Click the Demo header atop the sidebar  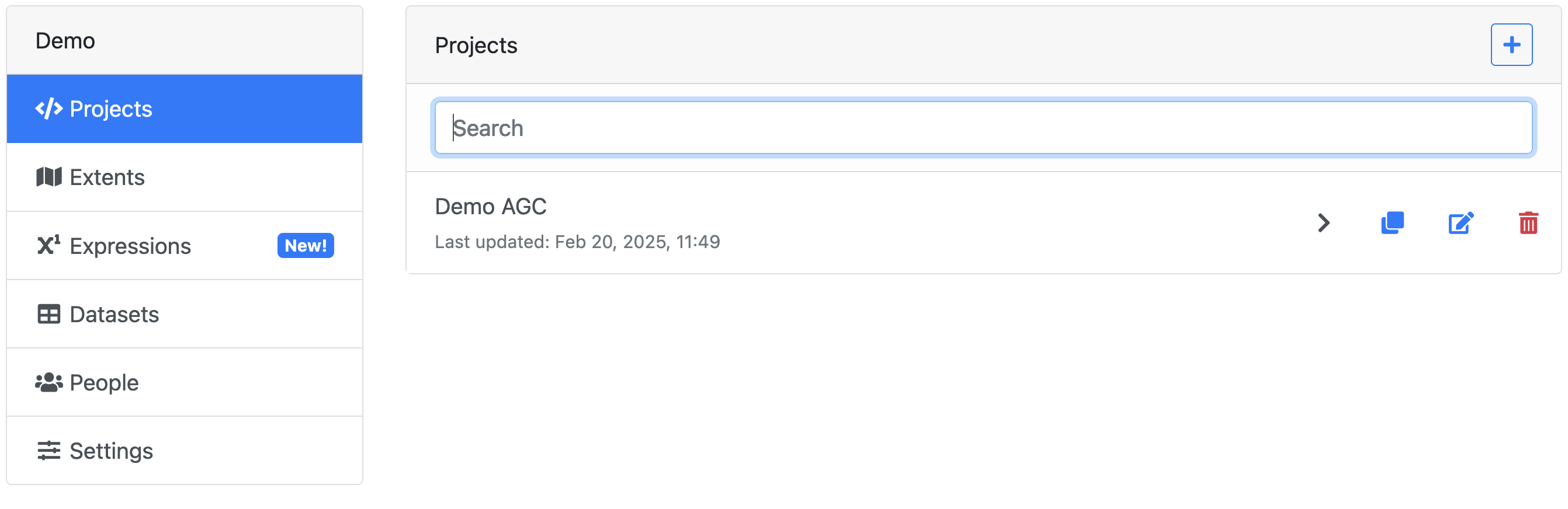(65, 41)
